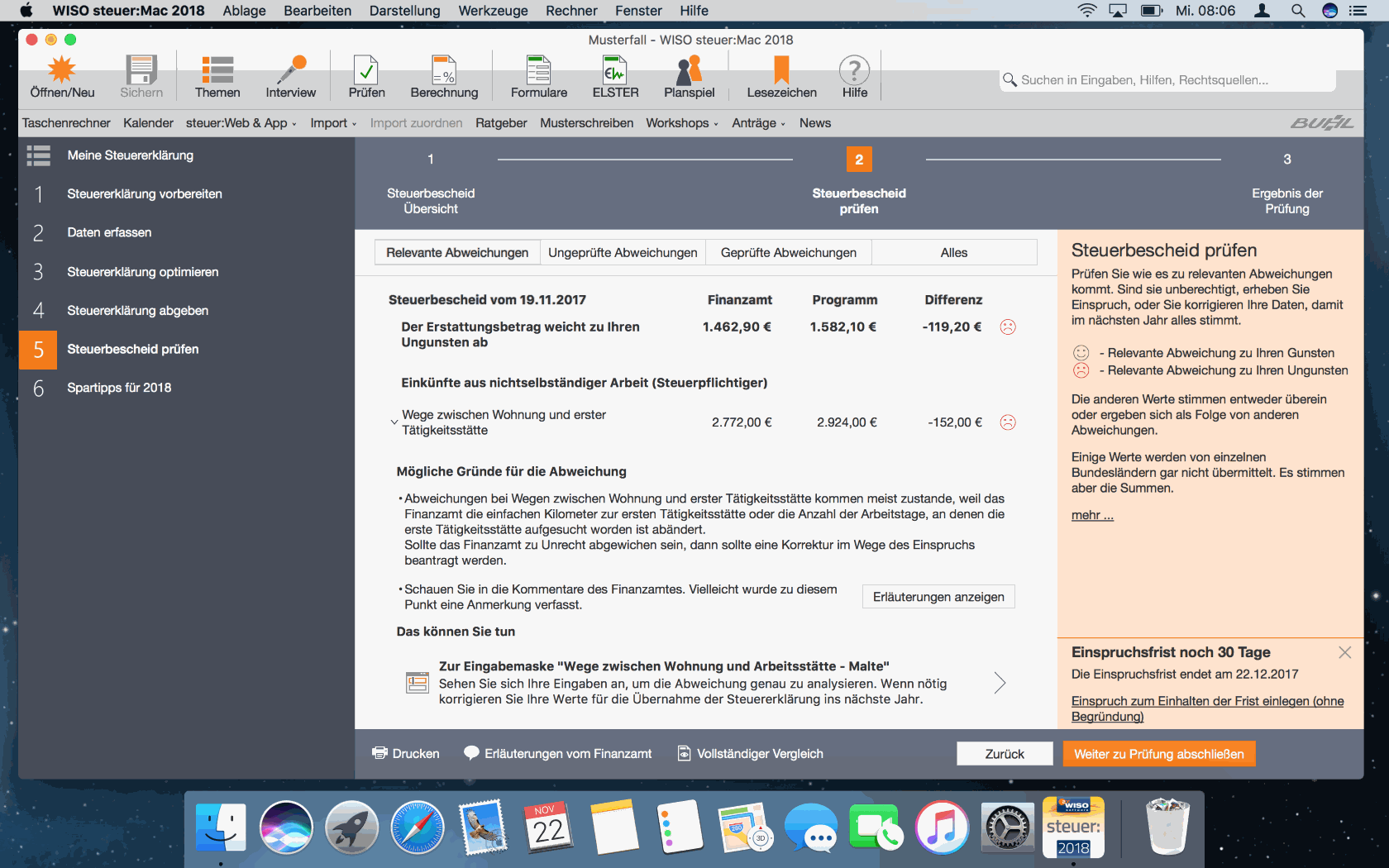Open Ratgeber from secondary toolbar

(x=501, y=123)
